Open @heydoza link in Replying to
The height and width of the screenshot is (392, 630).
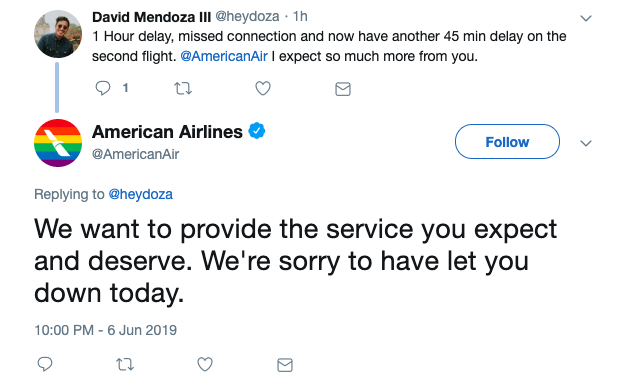click(141, 194)
